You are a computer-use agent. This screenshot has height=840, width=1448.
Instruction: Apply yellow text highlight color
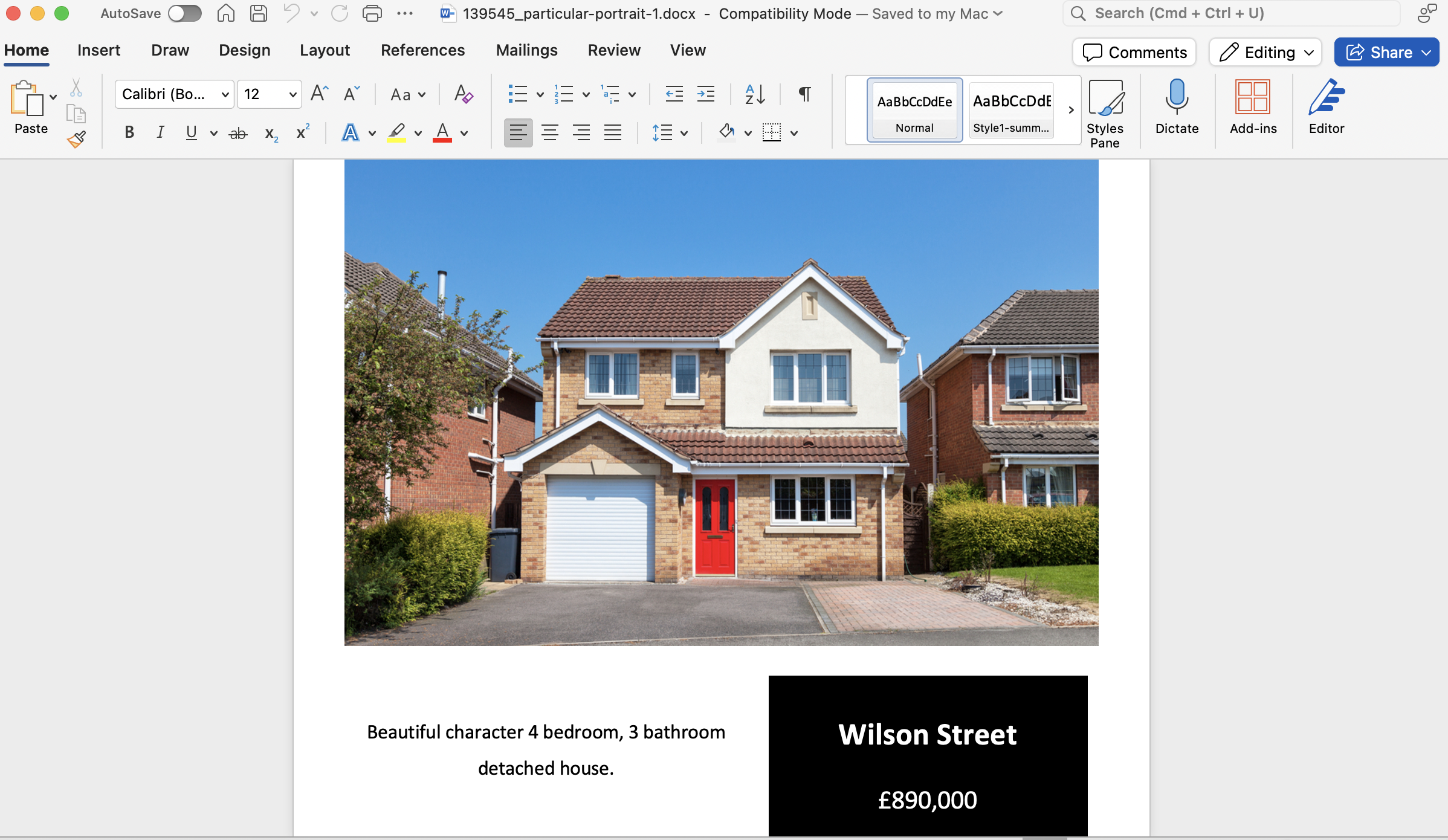[x=396, y=132]
